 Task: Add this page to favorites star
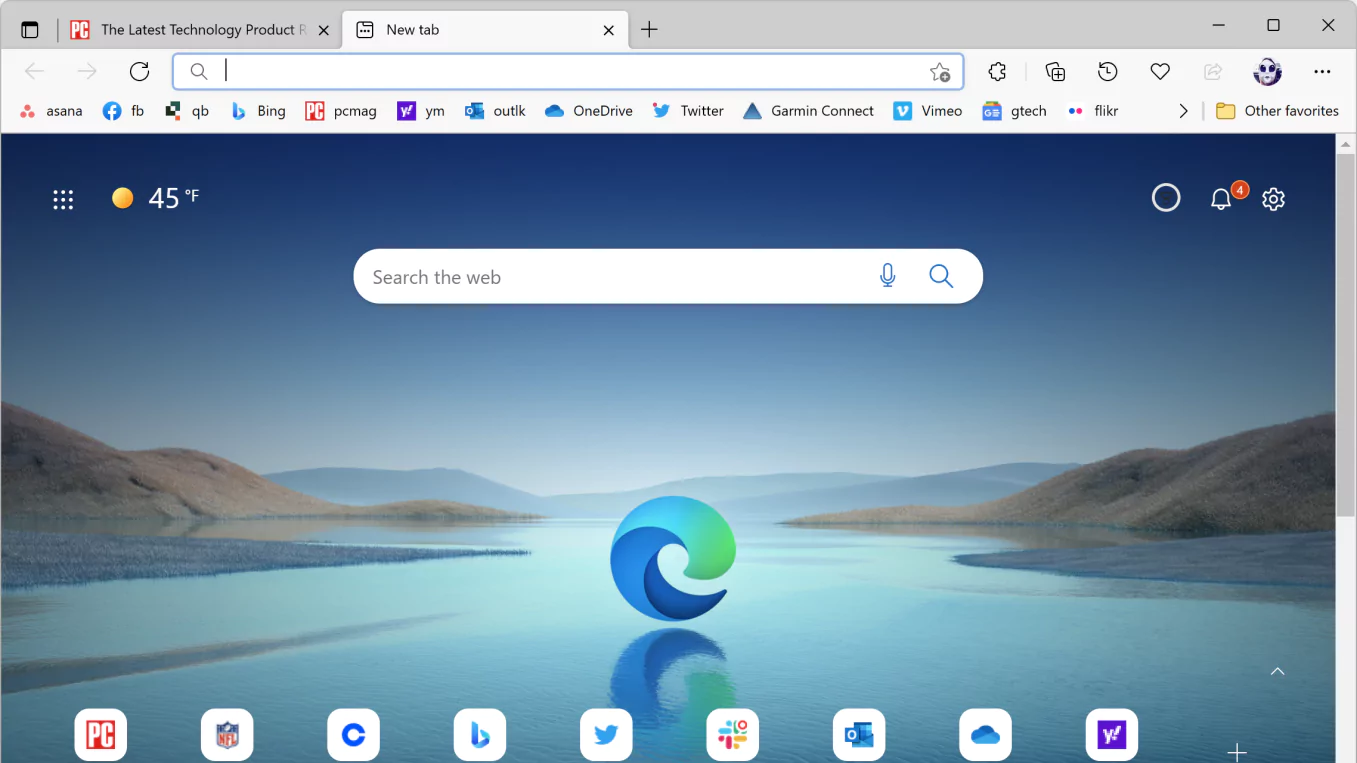940,71
